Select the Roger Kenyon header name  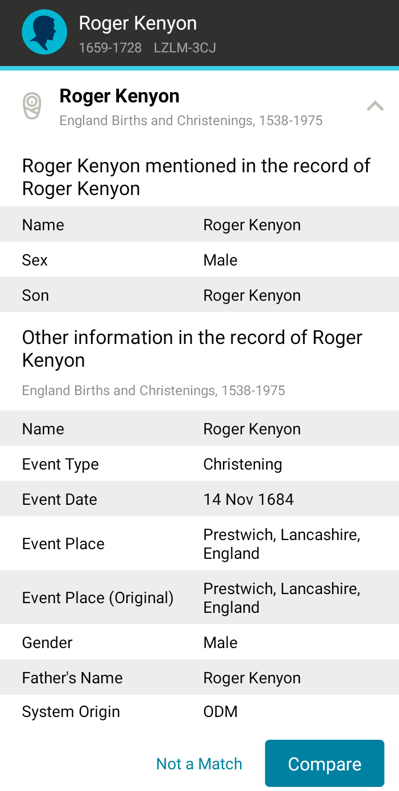click(x=138, y=23)
